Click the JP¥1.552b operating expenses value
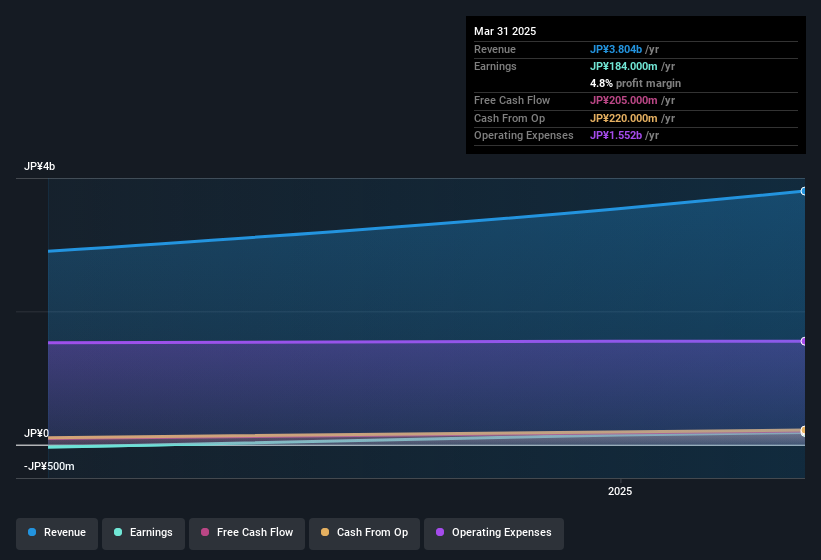821x560 pixels. tap(616, 136)
